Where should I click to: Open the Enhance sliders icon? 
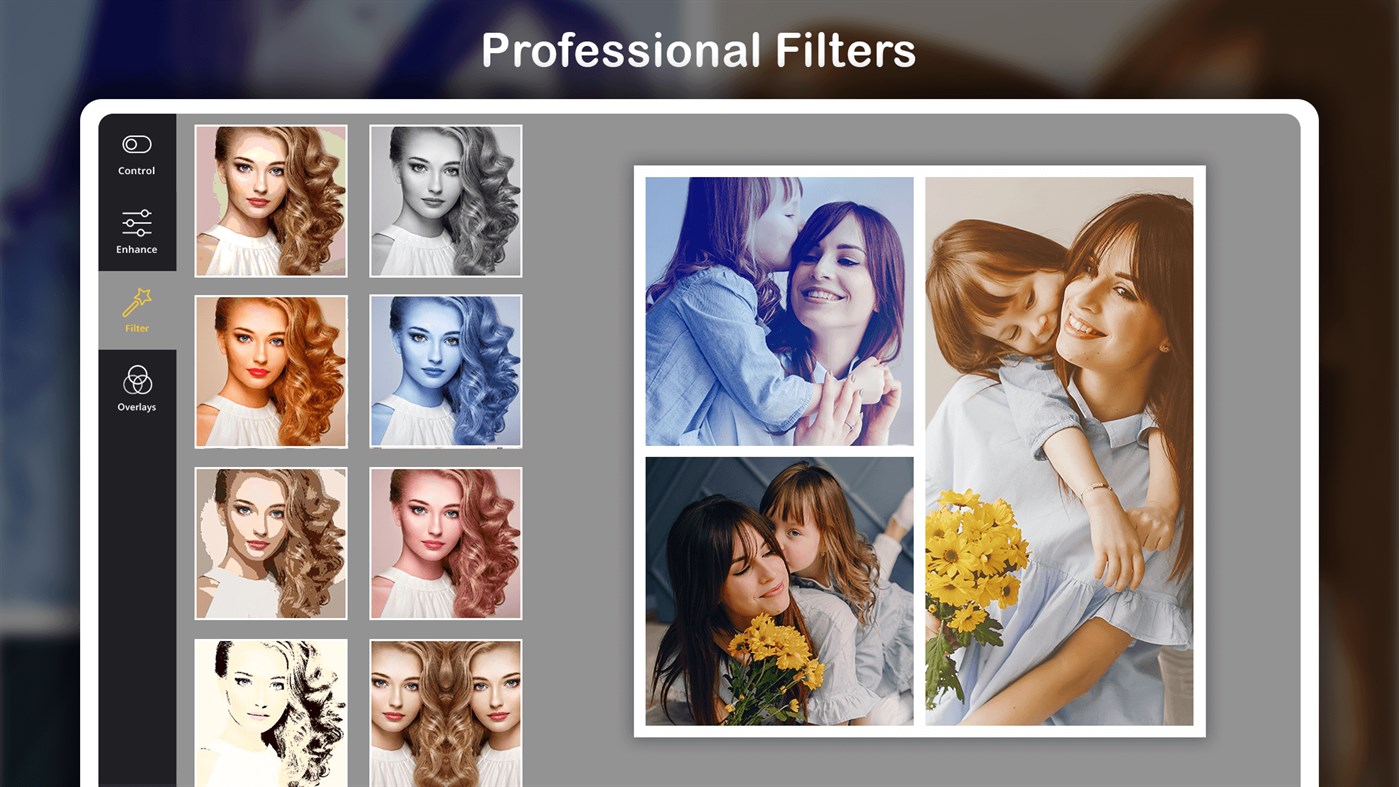tap(136, 222)
